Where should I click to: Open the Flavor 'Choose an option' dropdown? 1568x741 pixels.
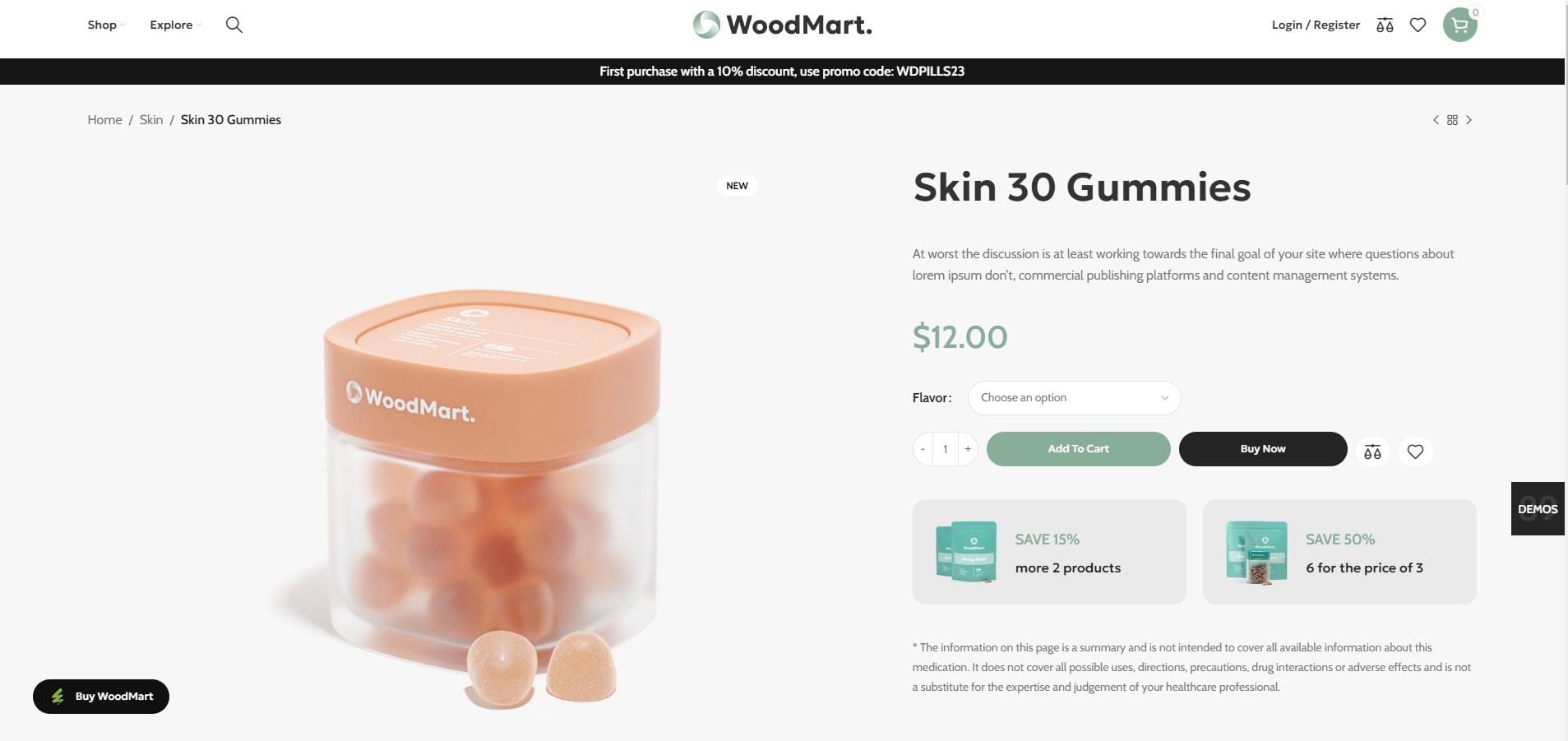click(1074, 398)
